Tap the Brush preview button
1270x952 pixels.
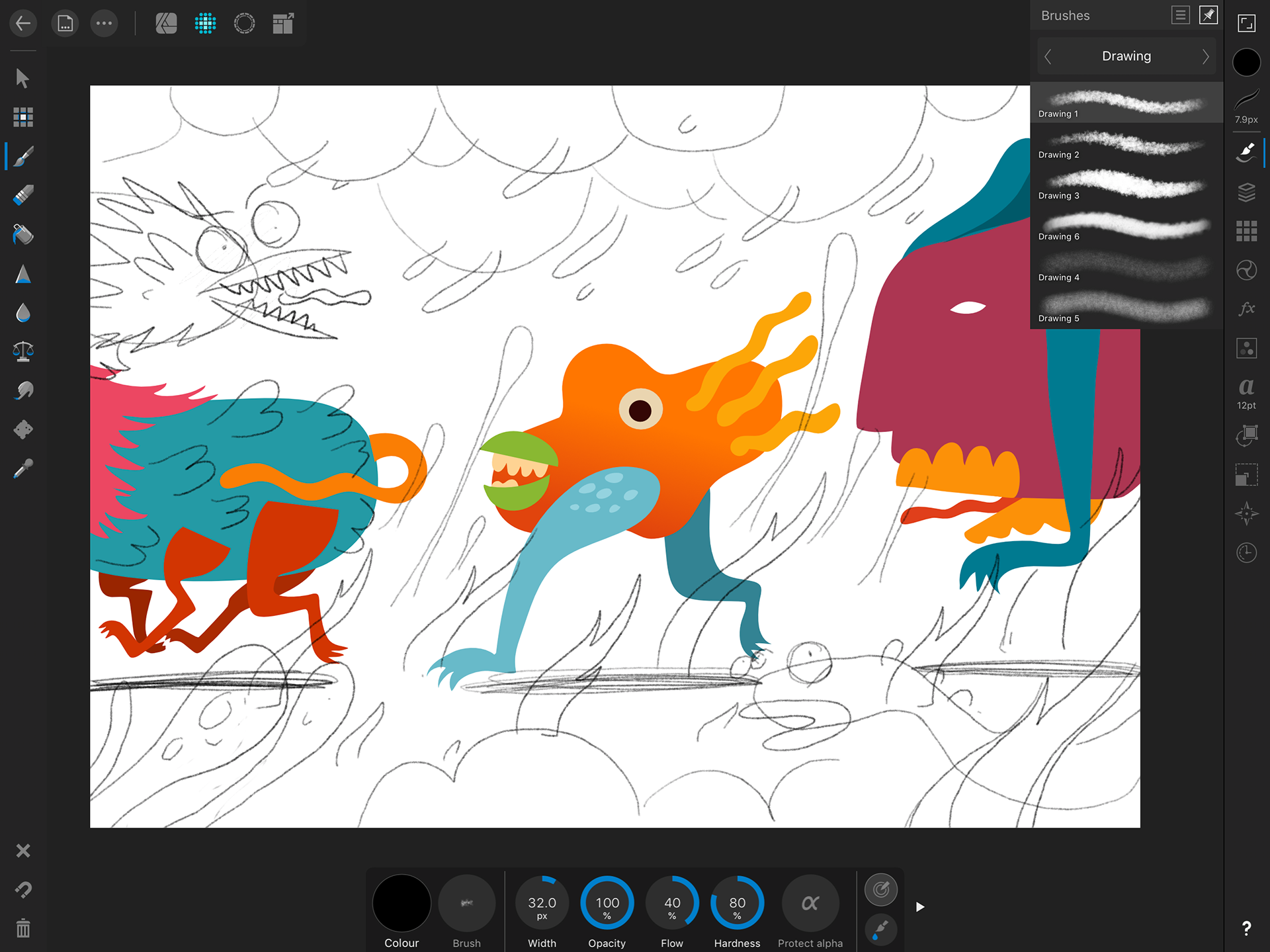(x=466, y=904)
